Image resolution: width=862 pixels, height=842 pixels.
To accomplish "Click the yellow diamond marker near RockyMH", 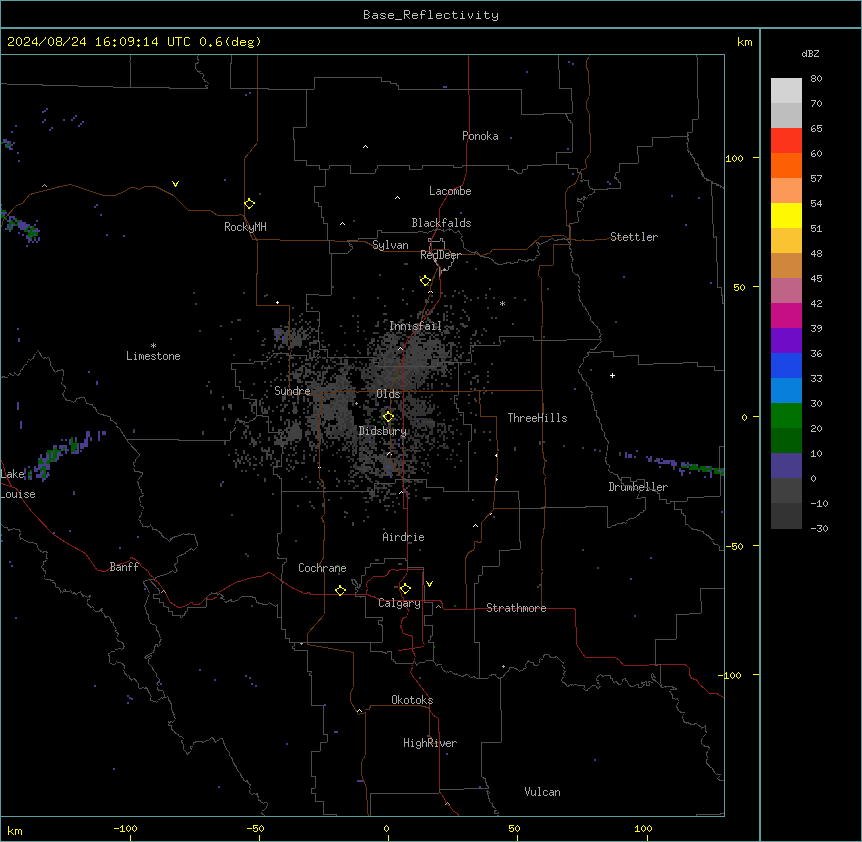I will click(x=249, y=204).
